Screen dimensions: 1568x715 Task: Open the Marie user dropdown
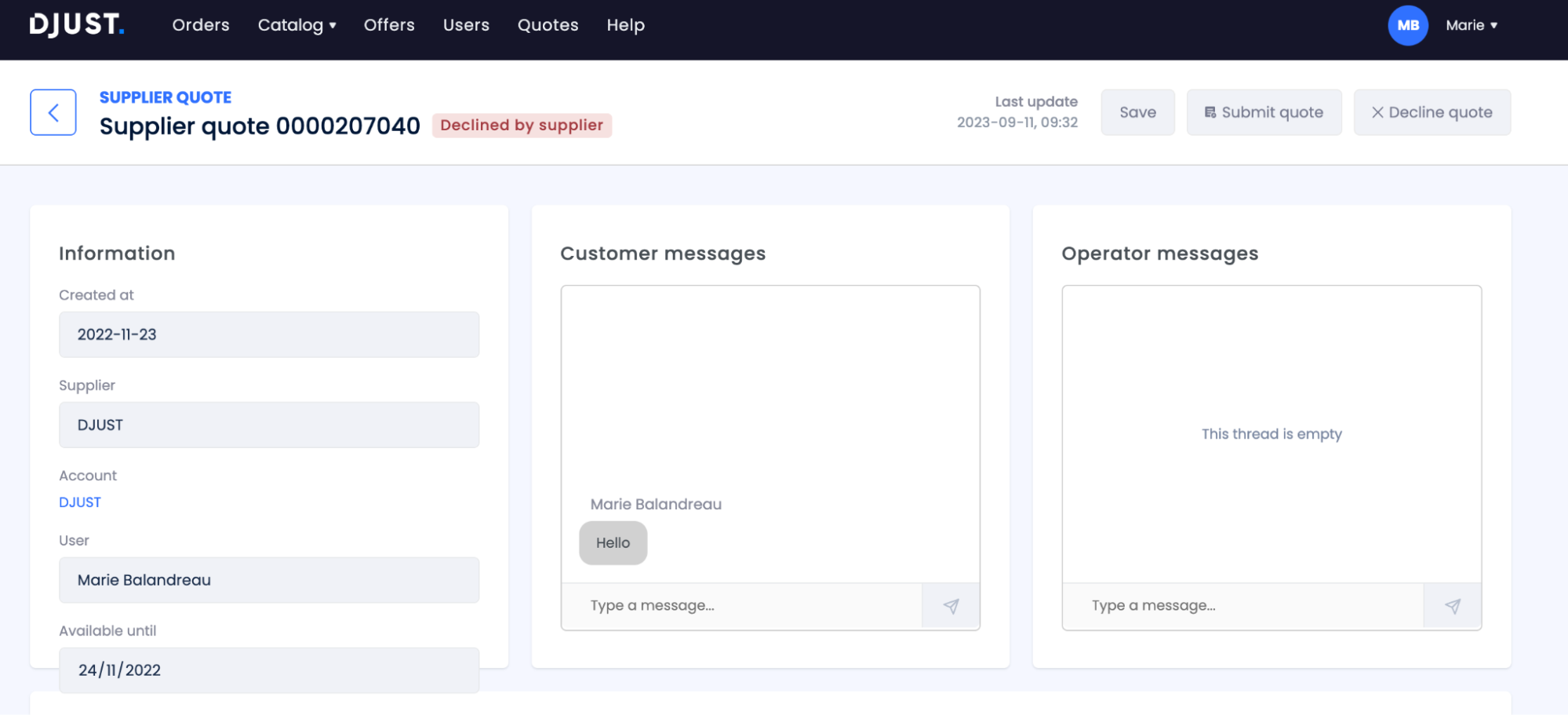(1472, 25)
